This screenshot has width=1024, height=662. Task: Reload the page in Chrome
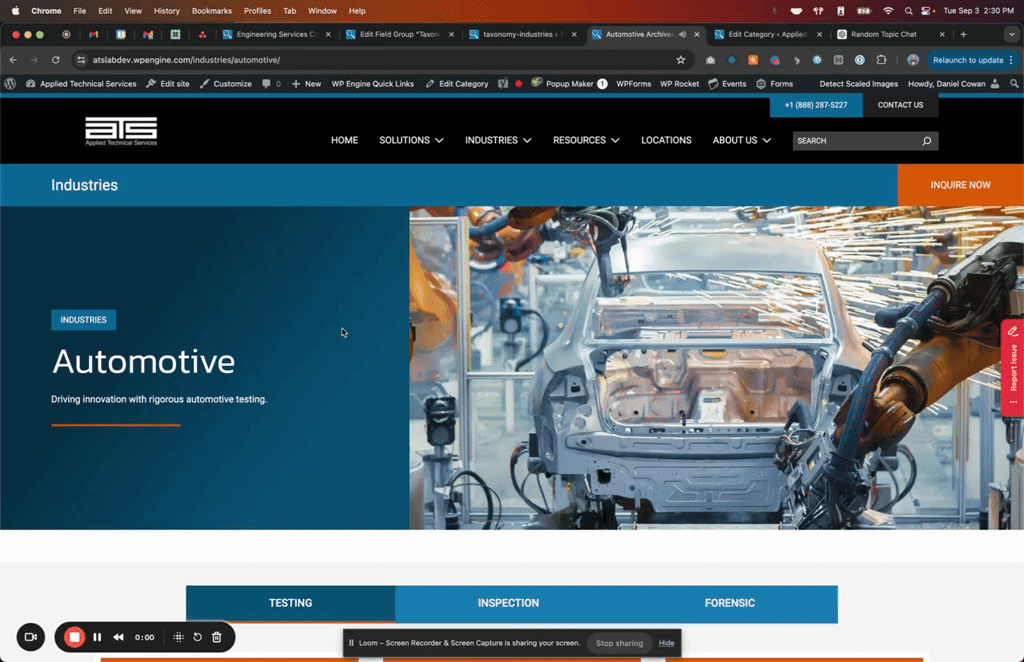(x=56, y=60)
